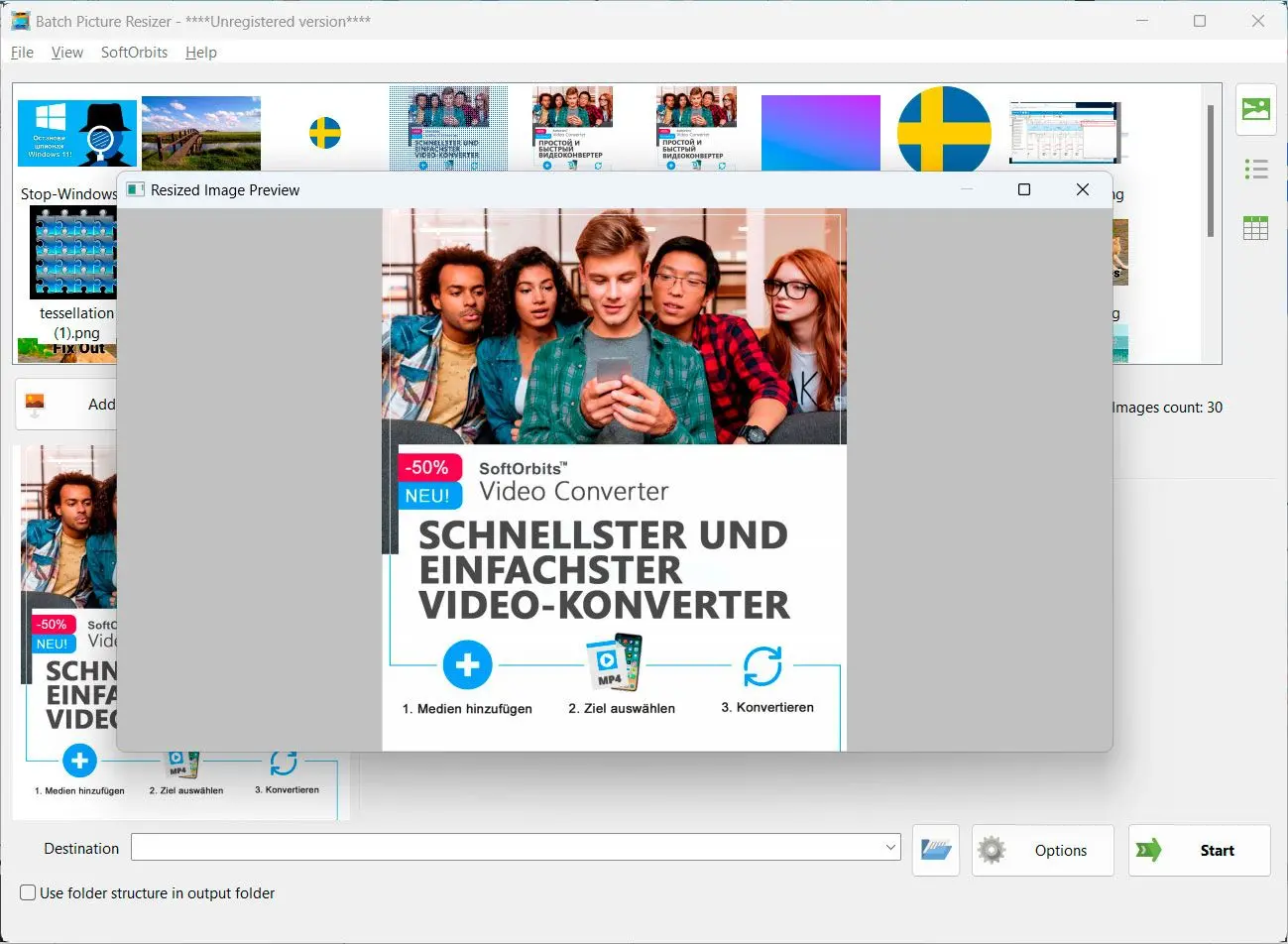
Task: Click the Resized Image Preview window icon
Action: tap(136, 190)
